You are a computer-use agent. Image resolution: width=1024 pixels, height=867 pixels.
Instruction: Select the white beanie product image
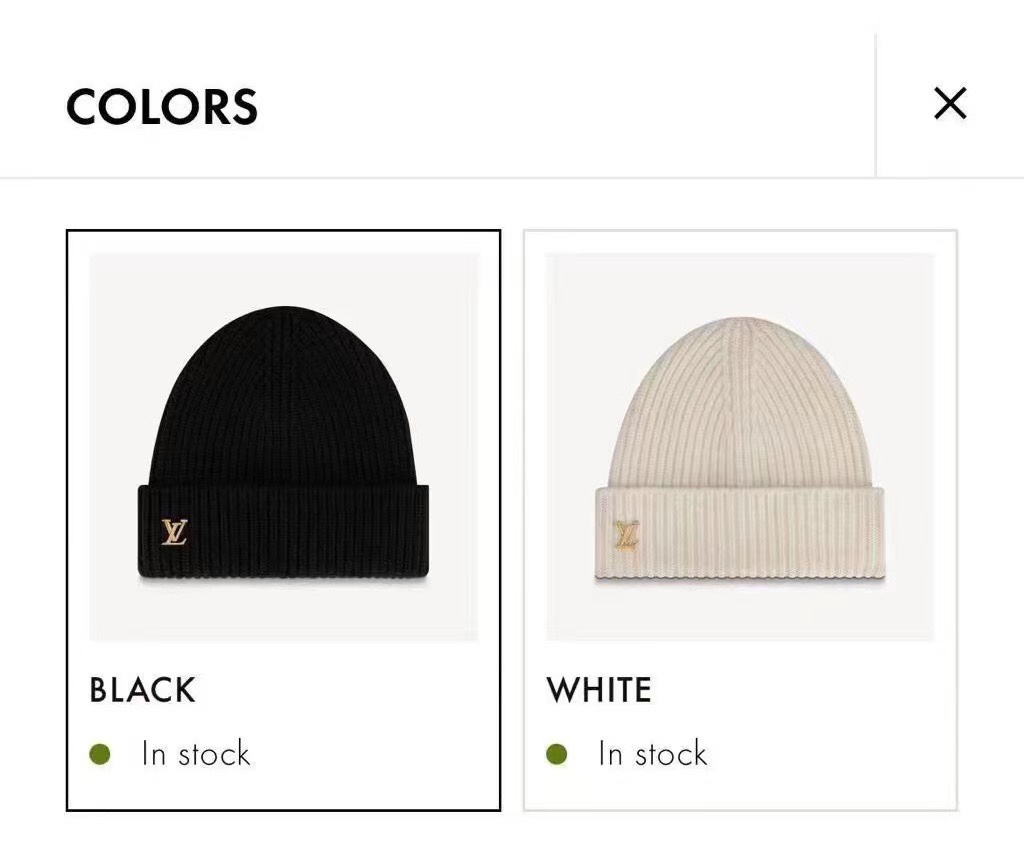[x=740, y=446]
